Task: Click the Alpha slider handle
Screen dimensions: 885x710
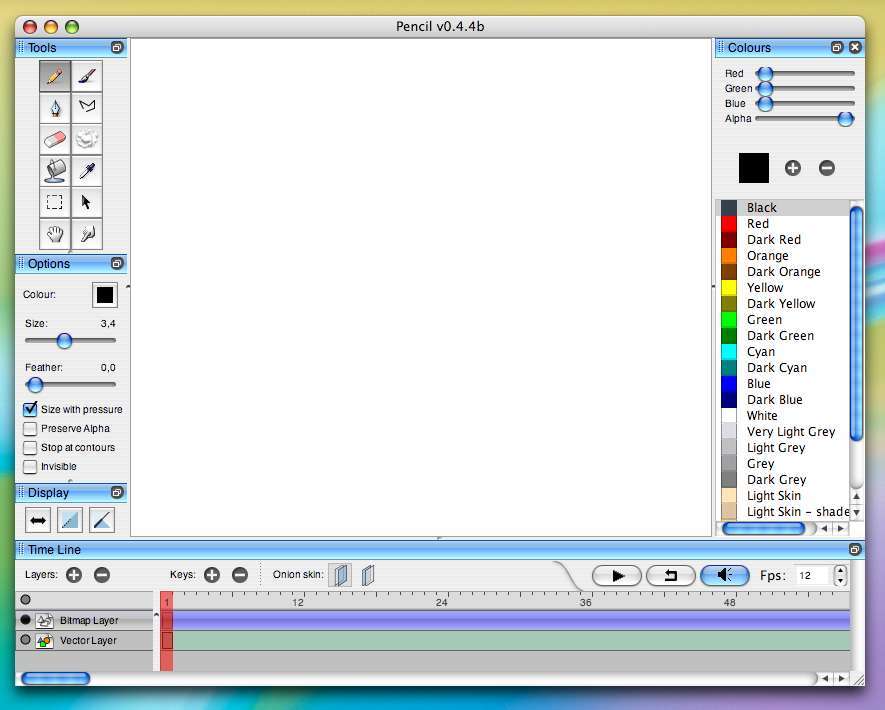Action: 845,119
